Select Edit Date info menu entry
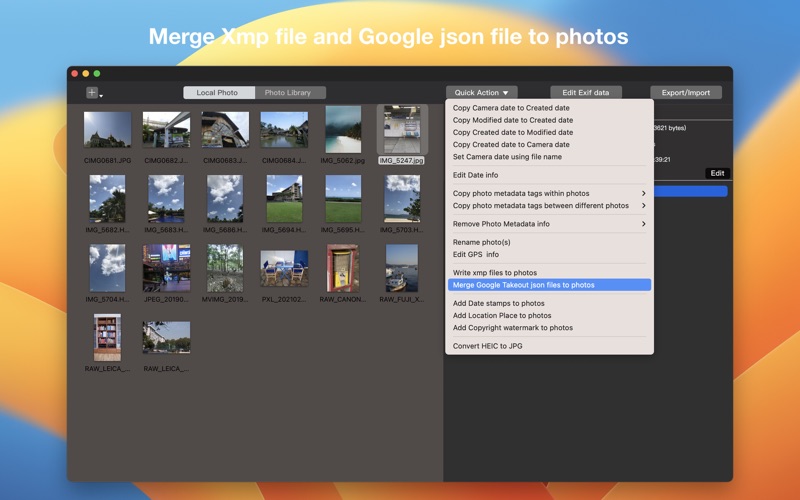This screenshot has width=800, height=500. 549,175
